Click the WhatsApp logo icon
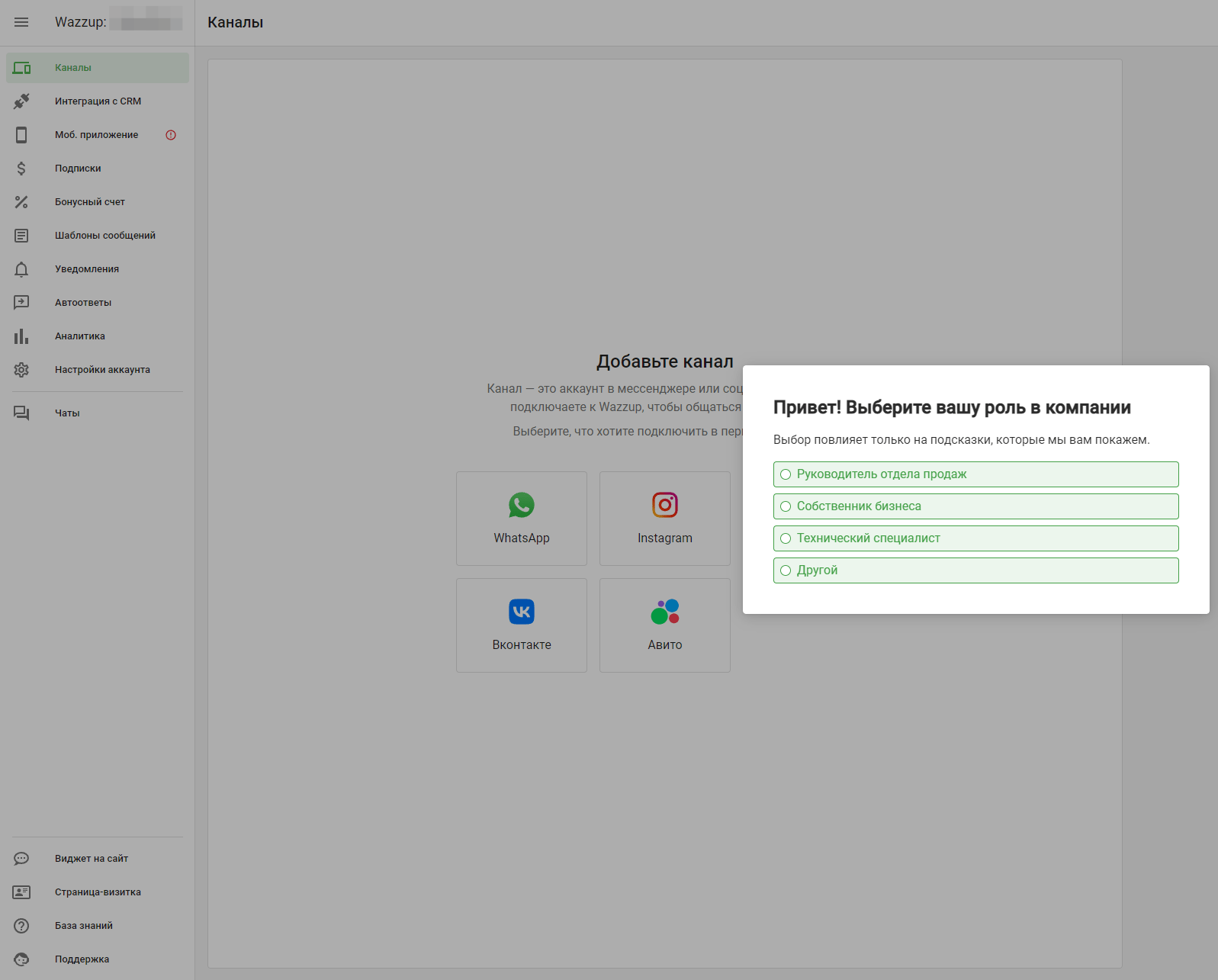This screenshot has height=980, width=1218. pyautogui.click(x=522, y=505)
